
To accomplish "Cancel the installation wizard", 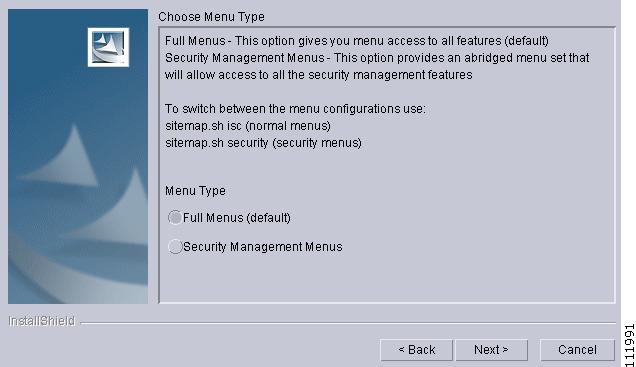I will 577,350.
